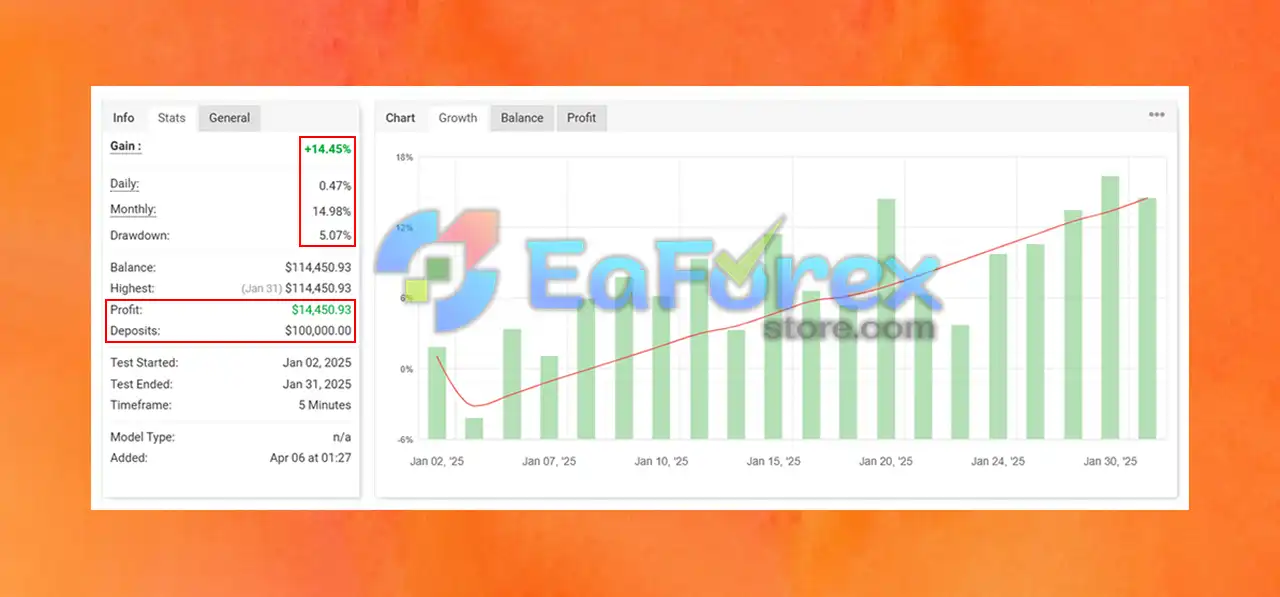Image resolution: width=1280 pixels, height=597 pixels.
Task: Click the tallest green bar near Jan 30
Action: tap(1110, 307)
